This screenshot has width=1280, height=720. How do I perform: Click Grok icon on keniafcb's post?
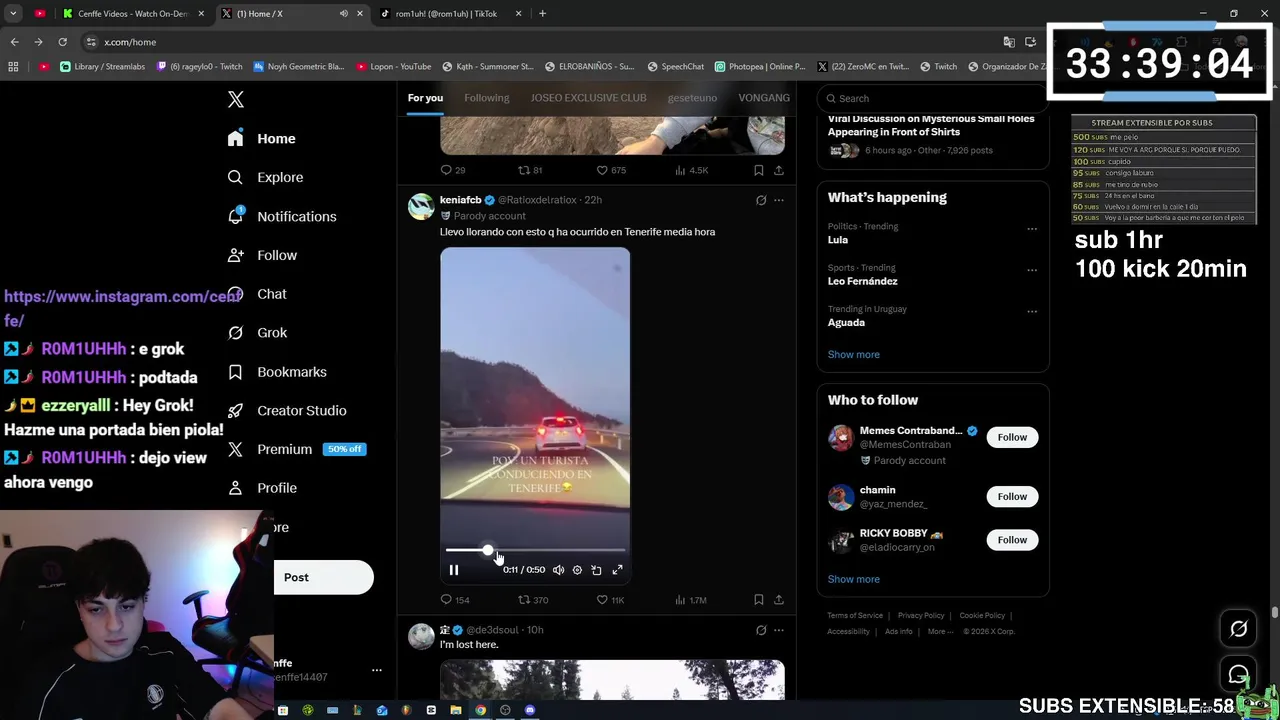[x=761, y=200]
